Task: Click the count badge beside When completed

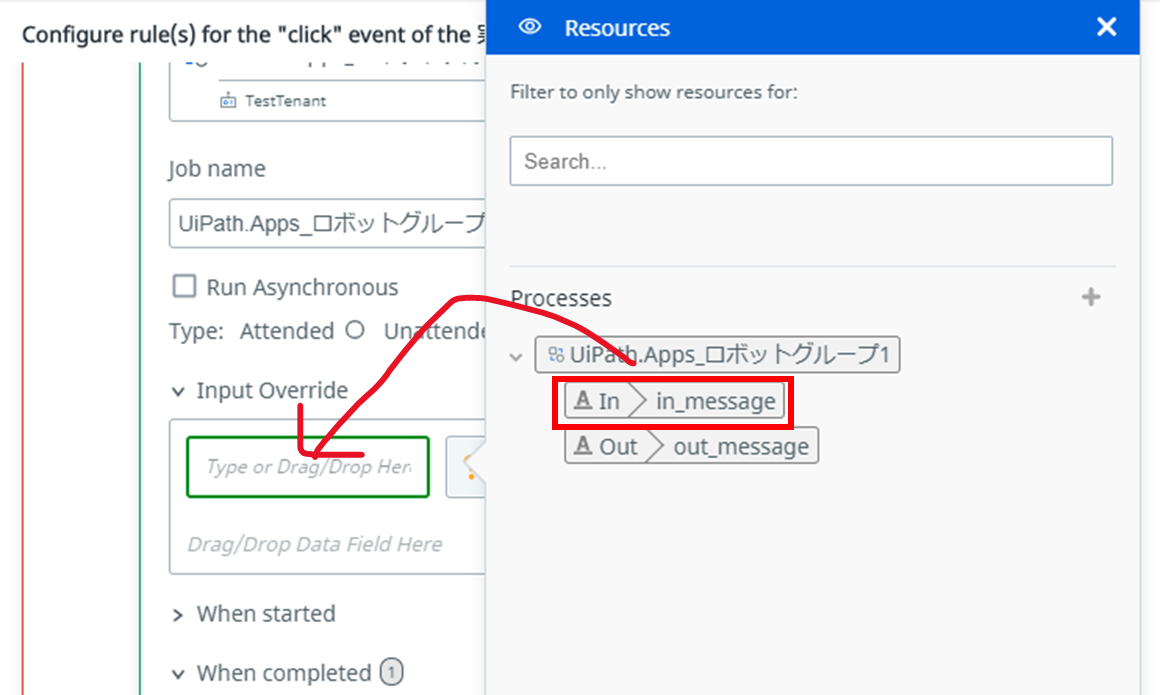Action: click(x=391, y=672)
